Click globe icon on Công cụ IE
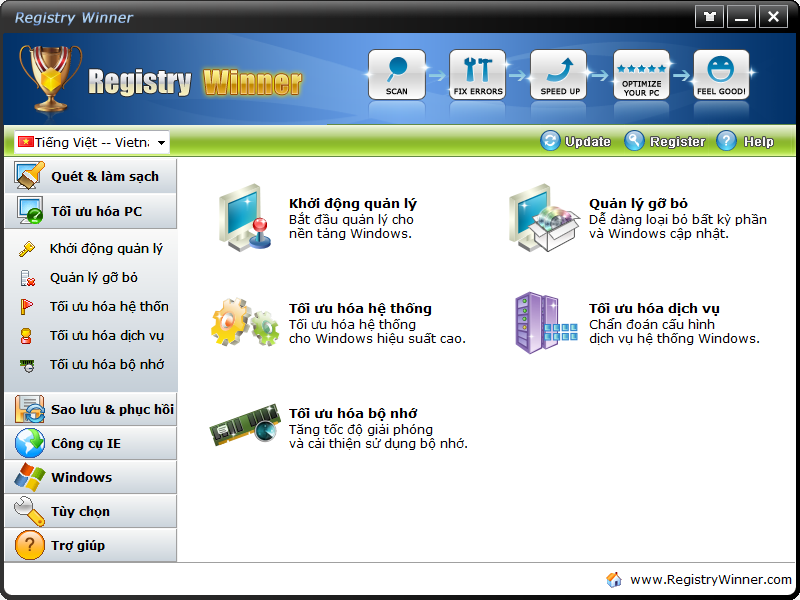 30,443
